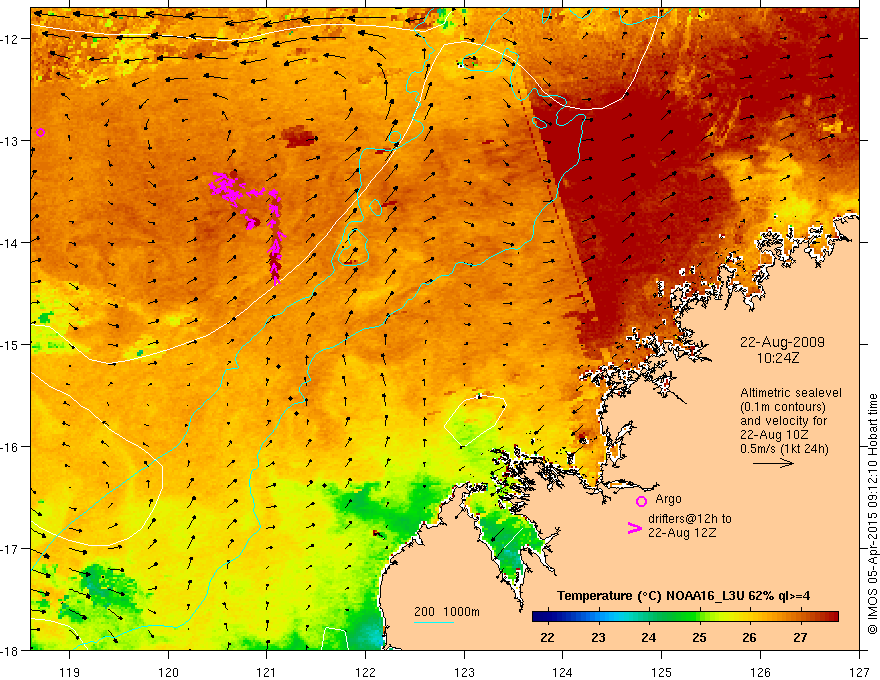Click the color bar label "23"
Image resolution: width=880 pixels, height=680 pixels.
coord(598,637)
